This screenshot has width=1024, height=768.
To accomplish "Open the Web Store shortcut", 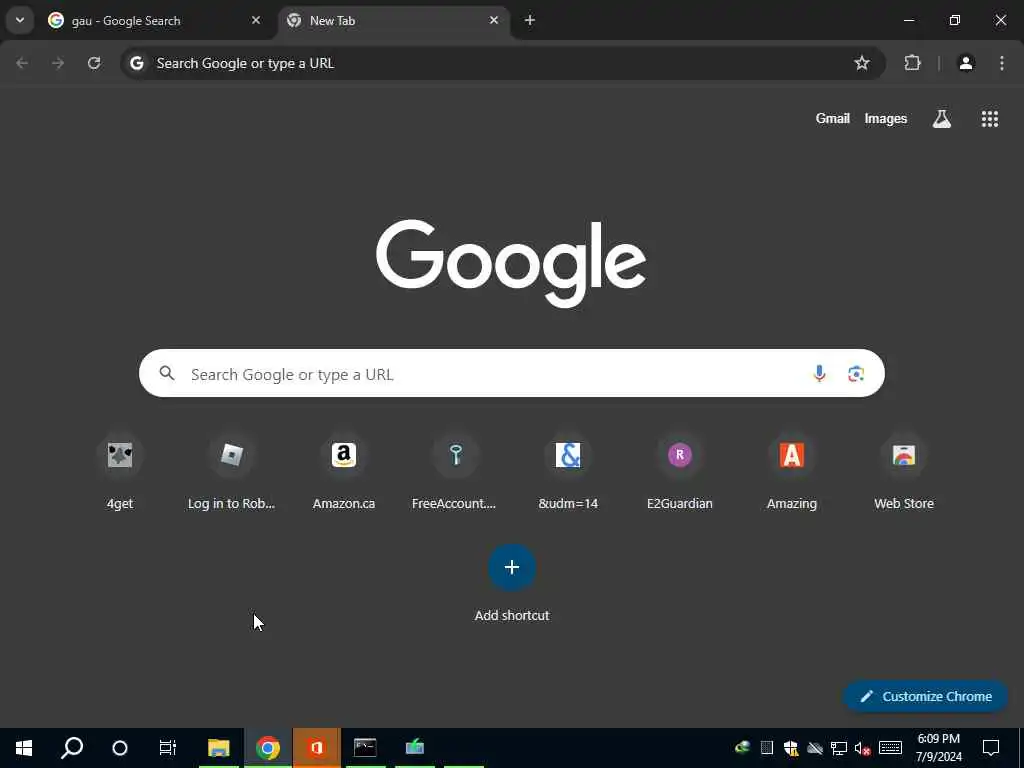I will click(904, 472).
